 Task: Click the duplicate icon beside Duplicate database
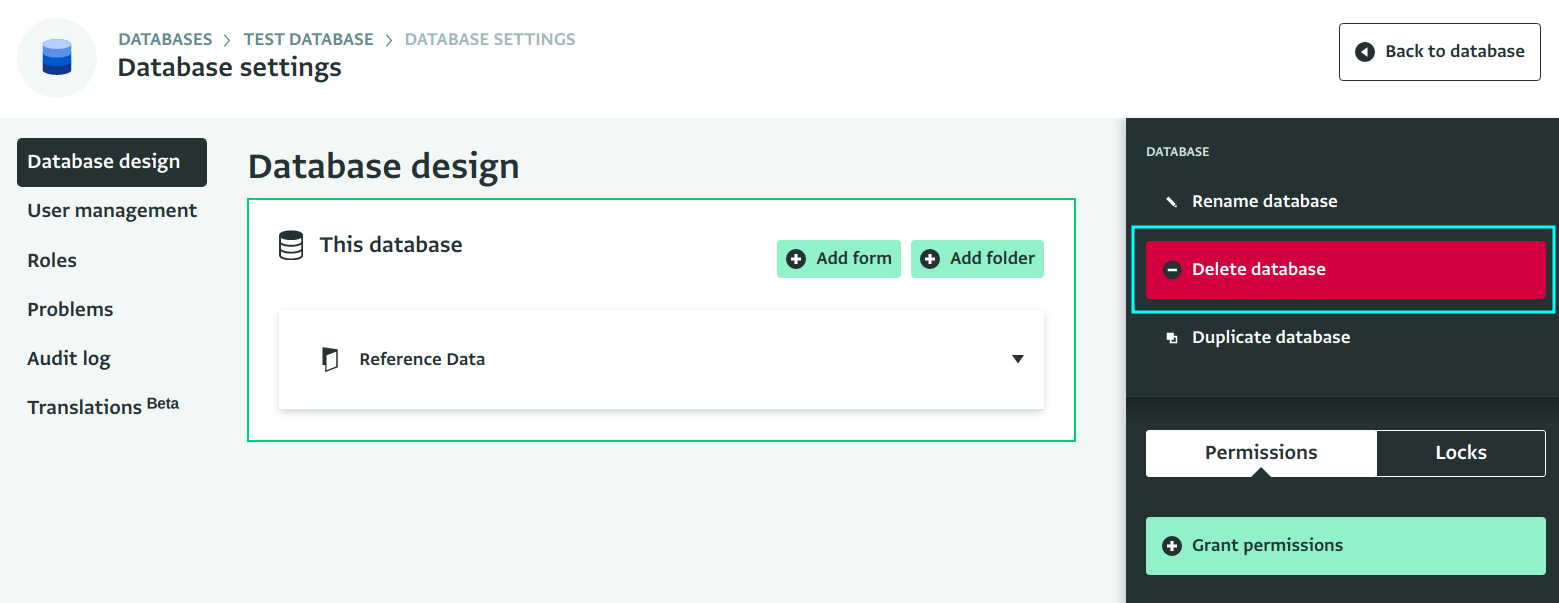[1172, 338]
